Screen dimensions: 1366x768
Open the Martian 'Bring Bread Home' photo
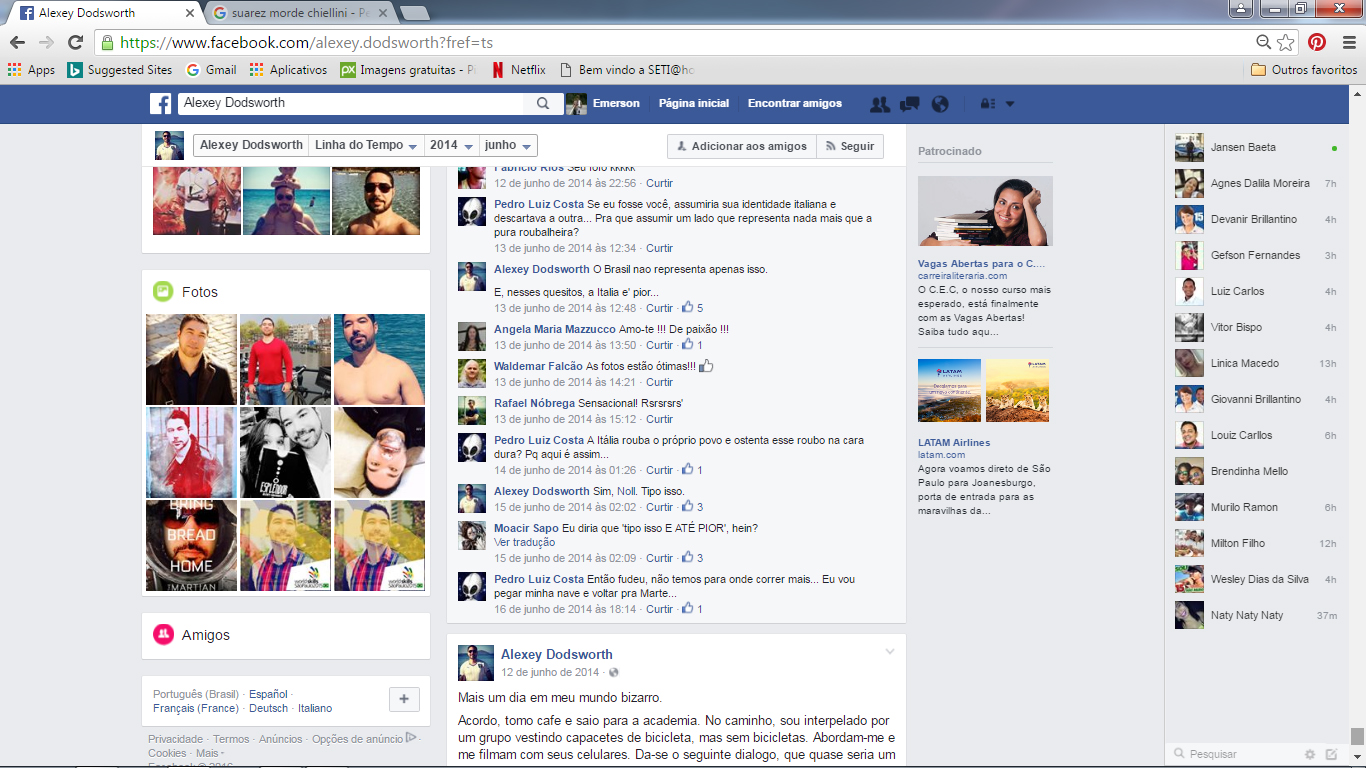191,545
